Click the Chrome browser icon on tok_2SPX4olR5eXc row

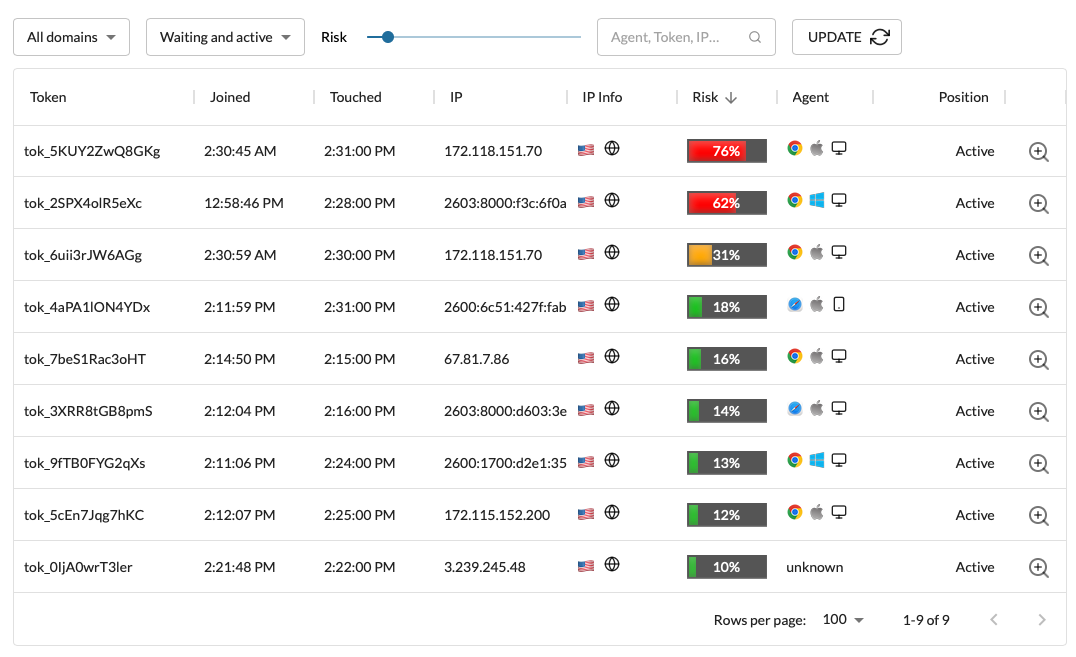point(795,199)
